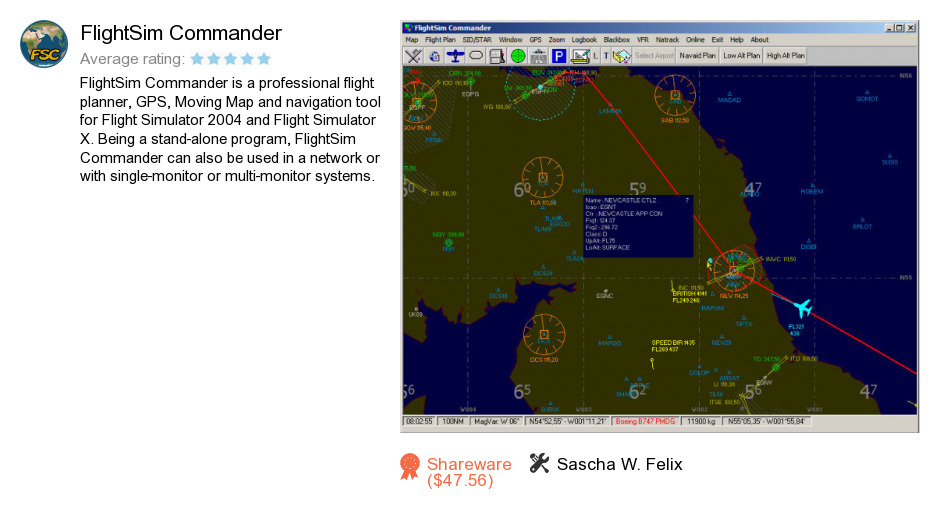Screen dimensions: 940x516
Task: Click the Newcastle airport symbol on map
Action: point(734,270)
